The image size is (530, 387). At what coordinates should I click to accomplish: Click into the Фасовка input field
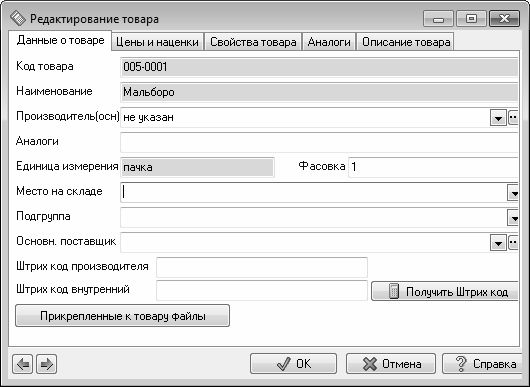click(x=433, y=167)
